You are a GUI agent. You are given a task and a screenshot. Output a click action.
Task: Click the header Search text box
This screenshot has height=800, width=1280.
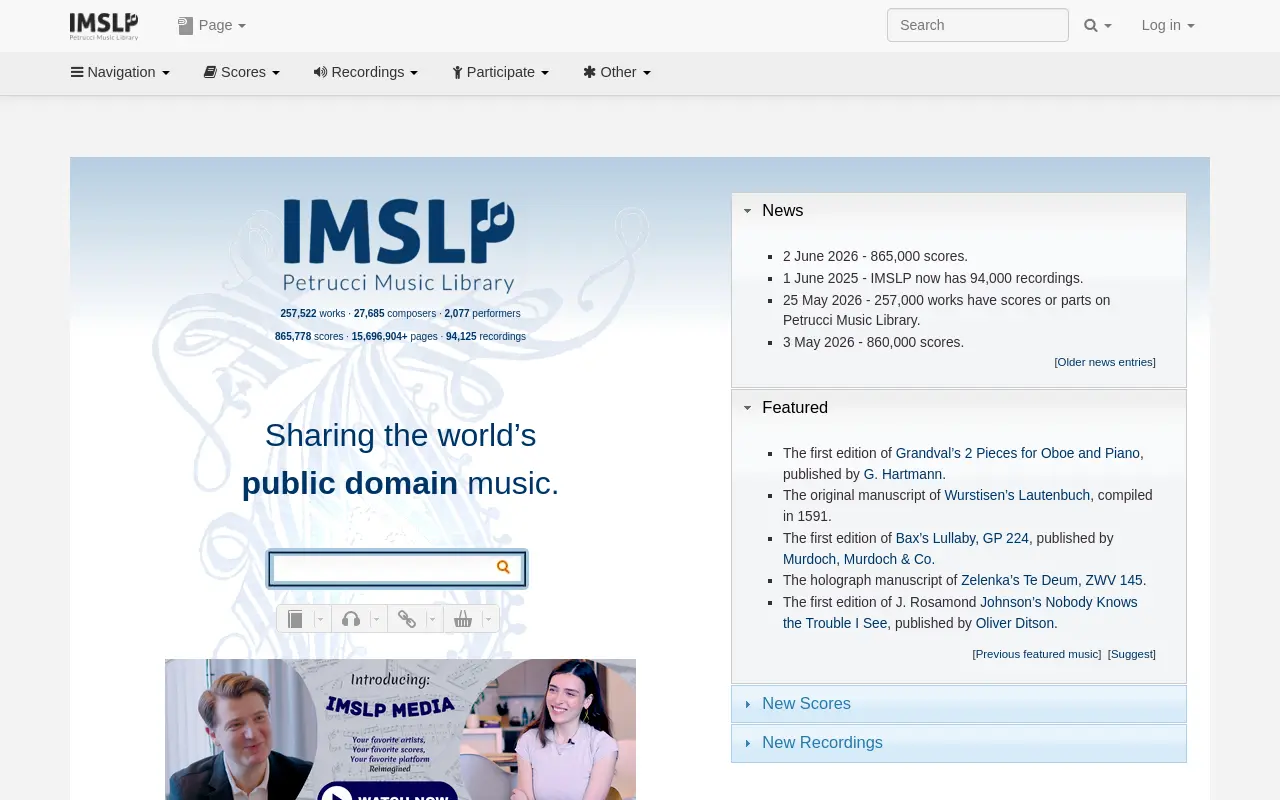pos(978,25)
